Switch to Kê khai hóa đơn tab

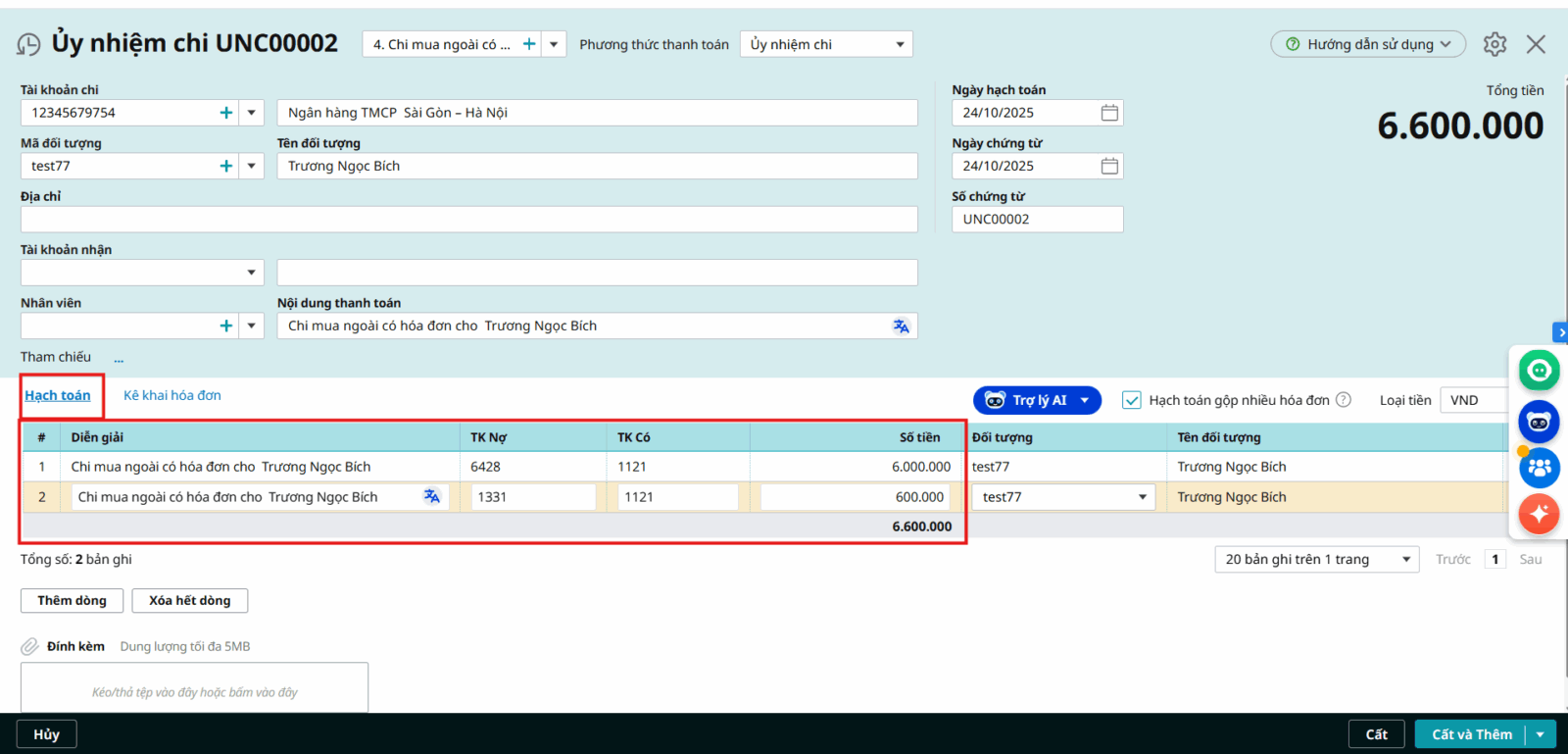172,395
